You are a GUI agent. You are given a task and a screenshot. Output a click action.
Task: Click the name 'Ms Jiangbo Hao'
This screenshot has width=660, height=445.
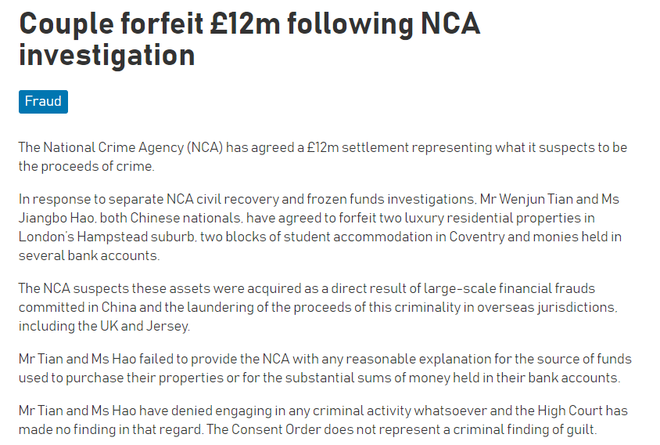[59, 219]
